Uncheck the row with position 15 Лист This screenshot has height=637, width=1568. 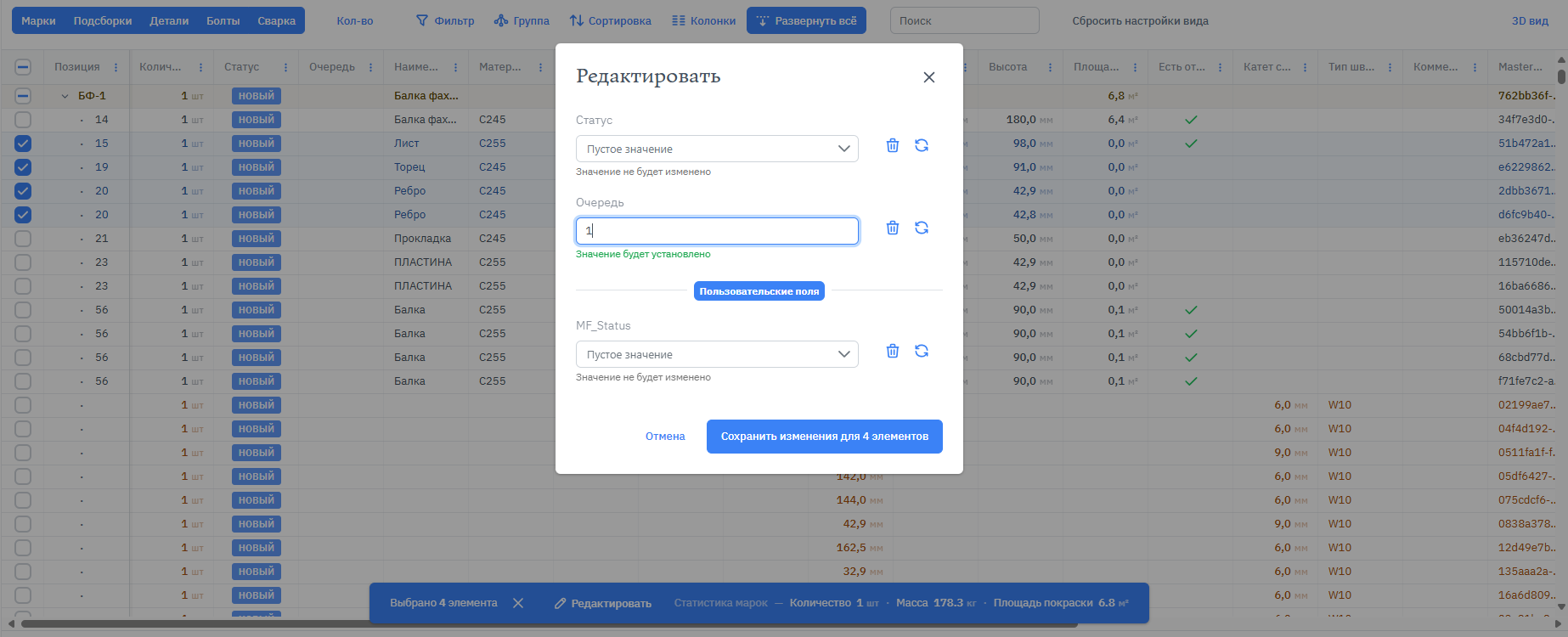pyautogui.click(x=23, y=144)
